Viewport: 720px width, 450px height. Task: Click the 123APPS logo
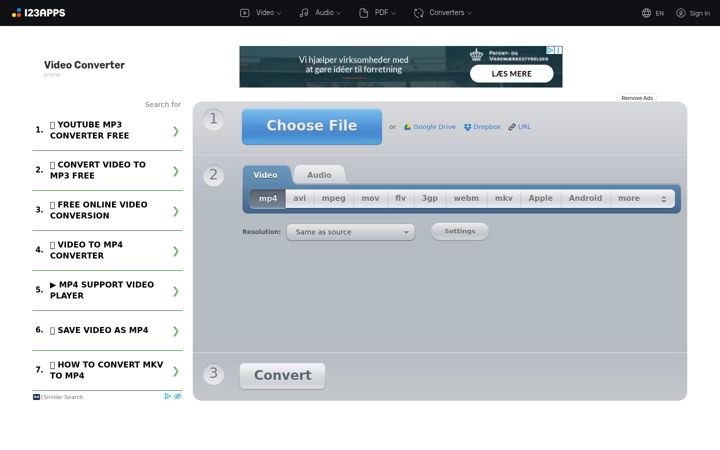39,13
